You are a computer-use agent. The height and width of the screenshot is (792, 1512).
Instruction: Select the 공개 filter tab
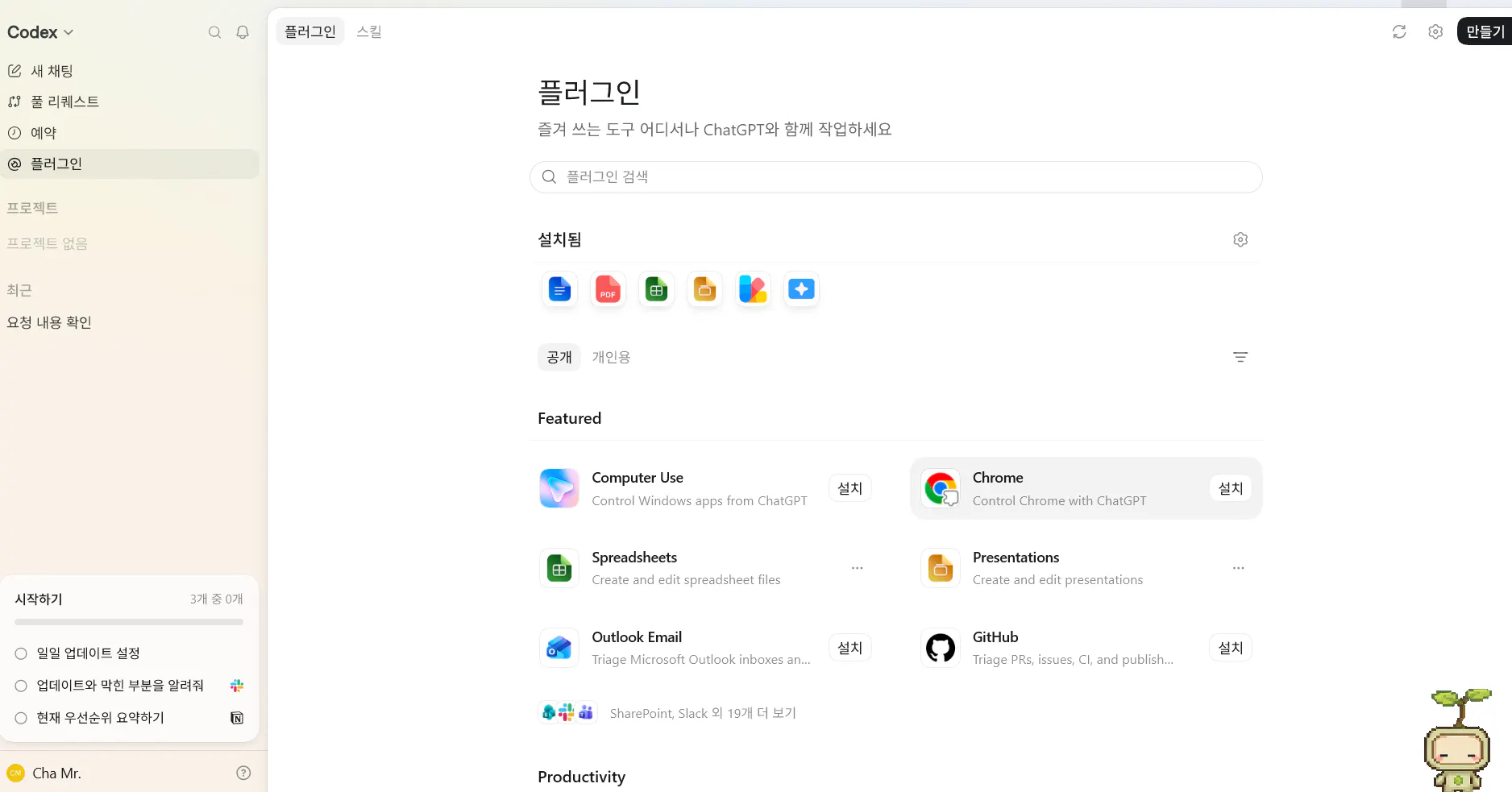[559, 357]
